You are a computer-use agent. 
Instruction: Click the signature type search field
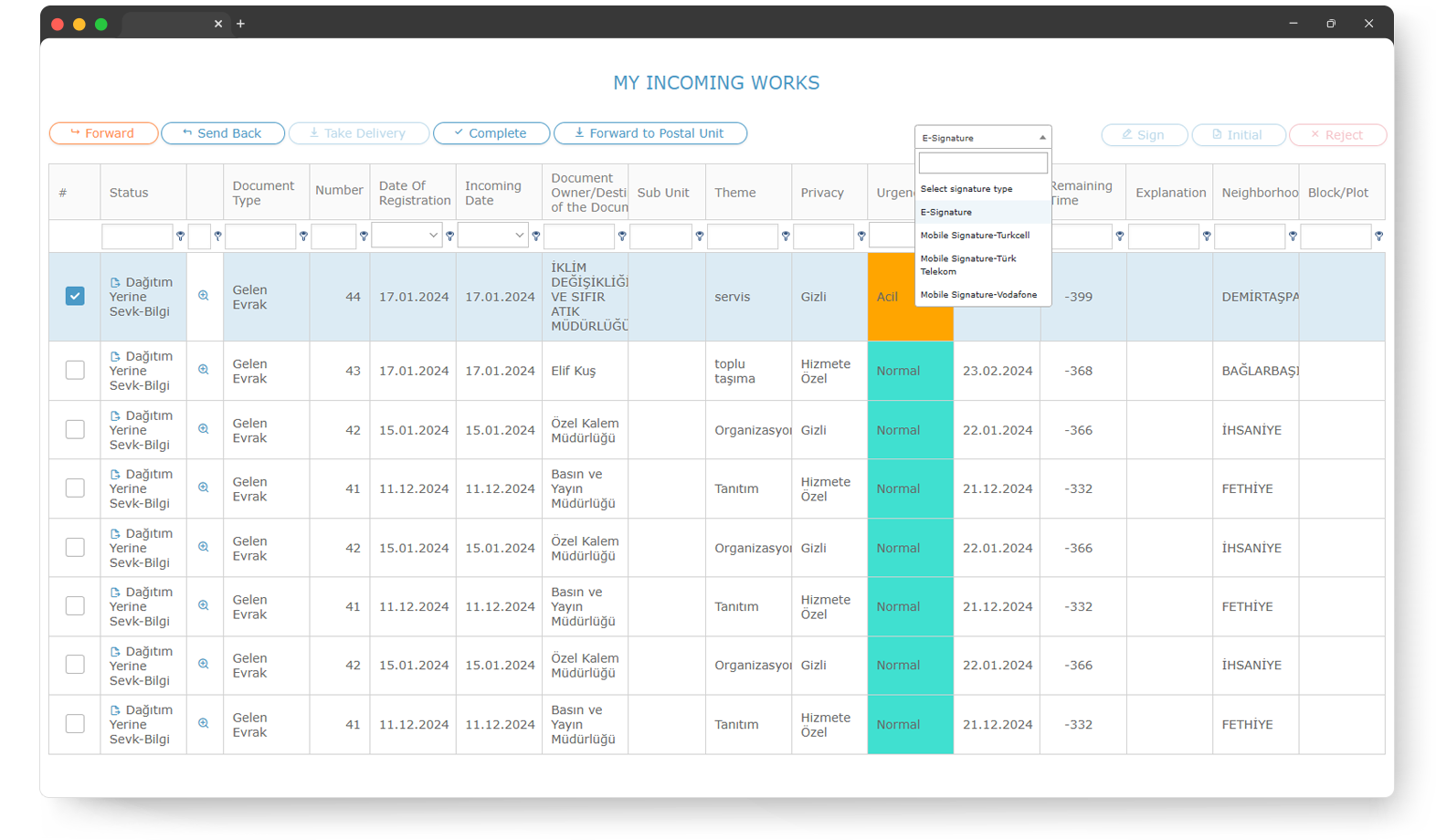point(983,163)
